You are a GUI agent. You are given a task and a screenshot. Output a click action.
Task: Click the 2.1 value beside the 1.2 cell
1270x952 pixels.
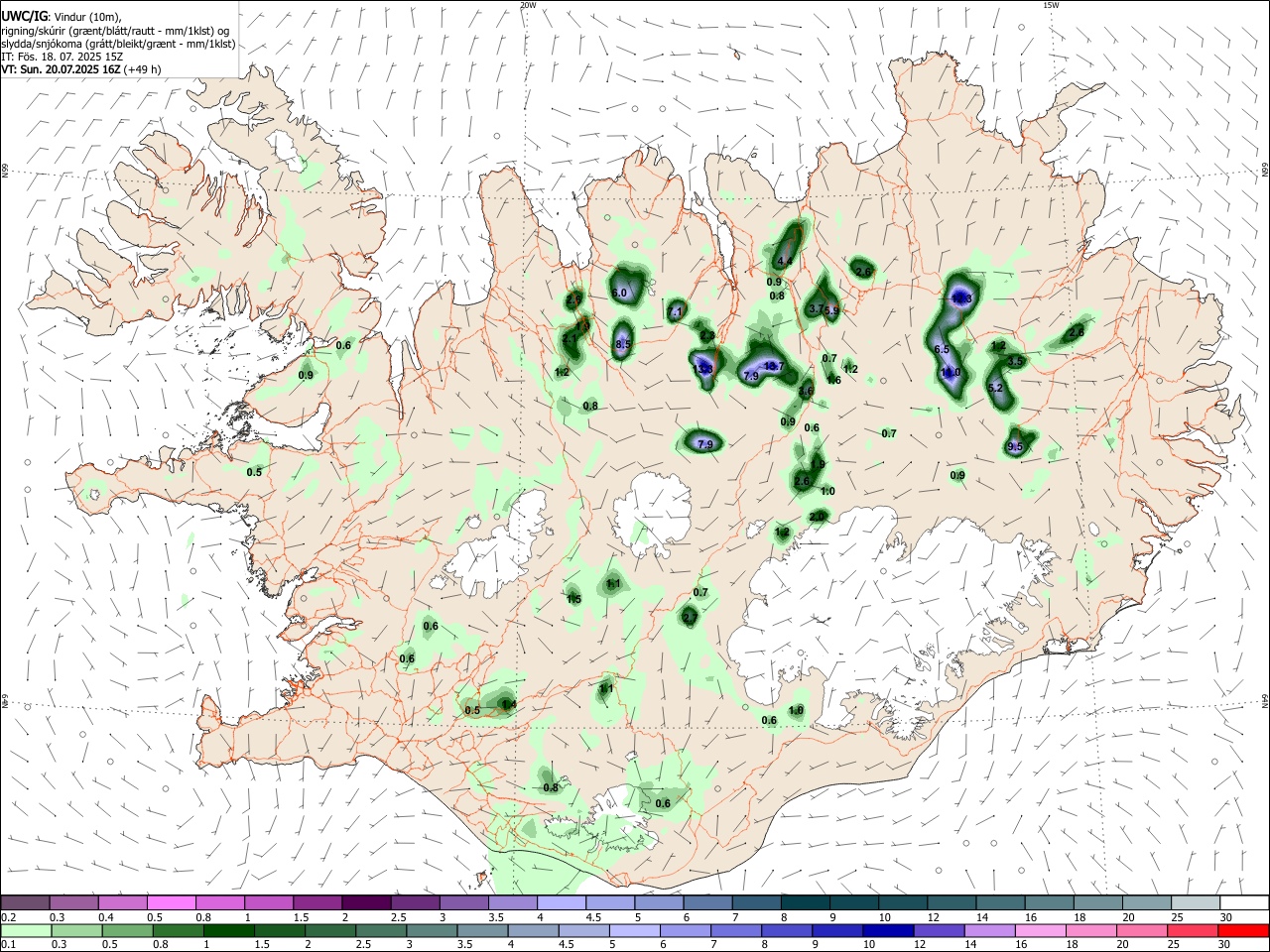coord(570,339)
